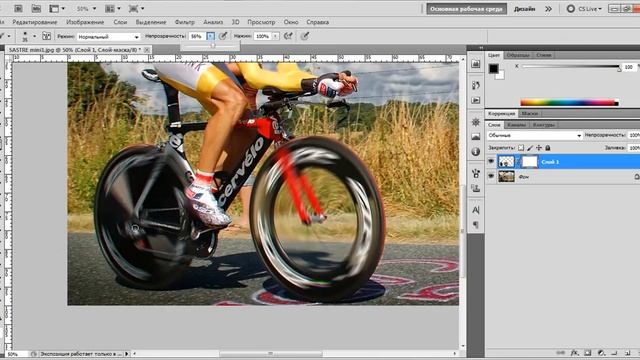
Task: Switch to the Стили tab
Action: 544,55
